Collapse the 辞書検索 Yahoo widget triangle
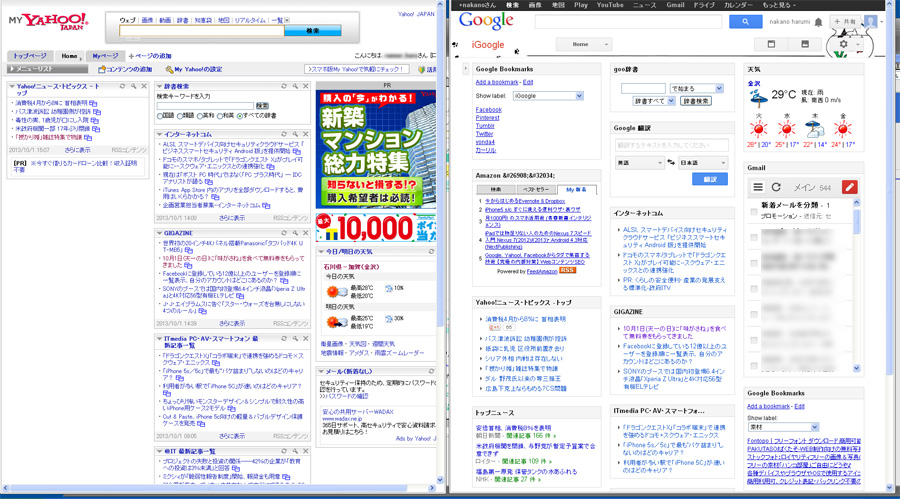Image resolution: width=900 pixels, height=499 pixels. tap(160, 86)
